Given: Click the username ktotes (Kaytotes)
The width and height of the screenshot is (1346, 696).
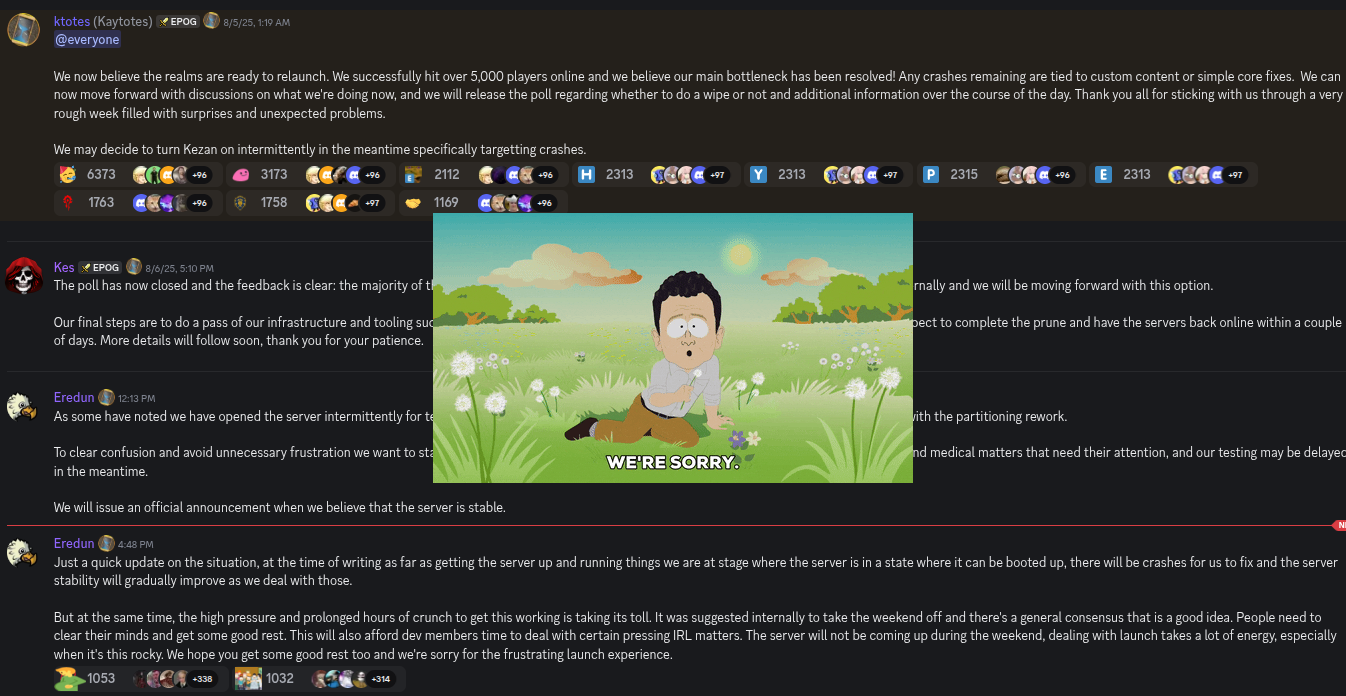Looking at the screenshot, I should (x=103, y=21).
